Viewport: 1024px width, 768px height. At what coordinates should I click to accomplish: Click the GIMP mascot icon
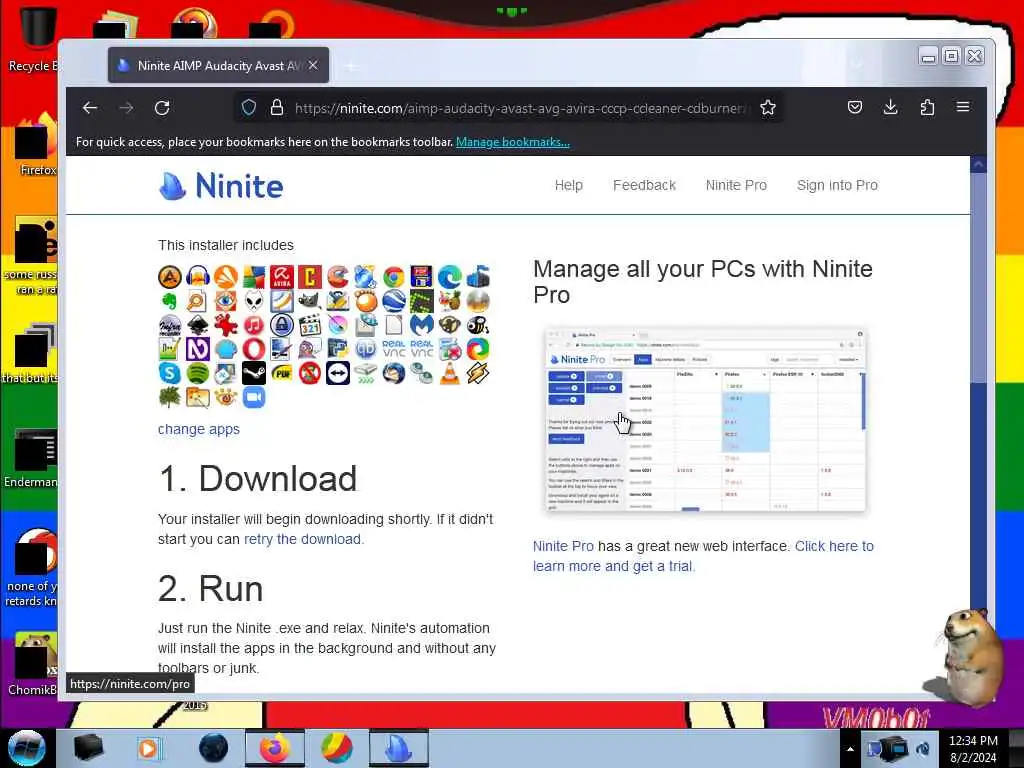[x=310, y=301]
